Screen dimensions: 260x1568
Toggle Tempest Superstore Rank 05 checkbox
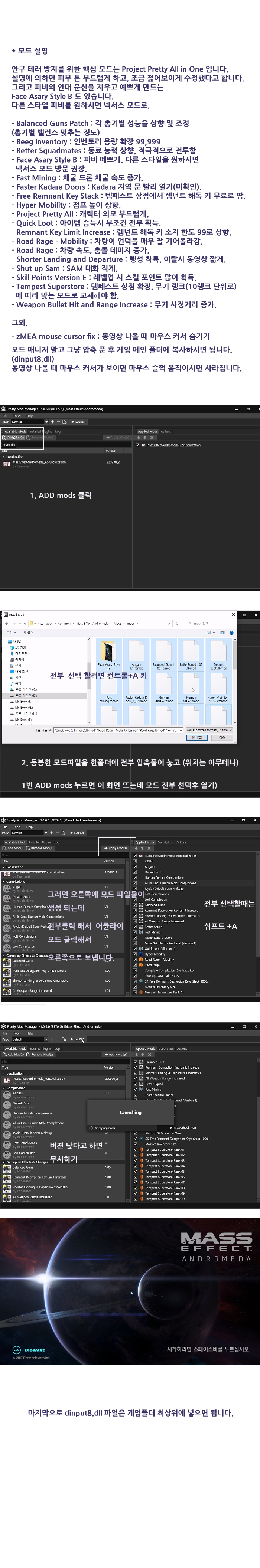(x=135, y=1172)
